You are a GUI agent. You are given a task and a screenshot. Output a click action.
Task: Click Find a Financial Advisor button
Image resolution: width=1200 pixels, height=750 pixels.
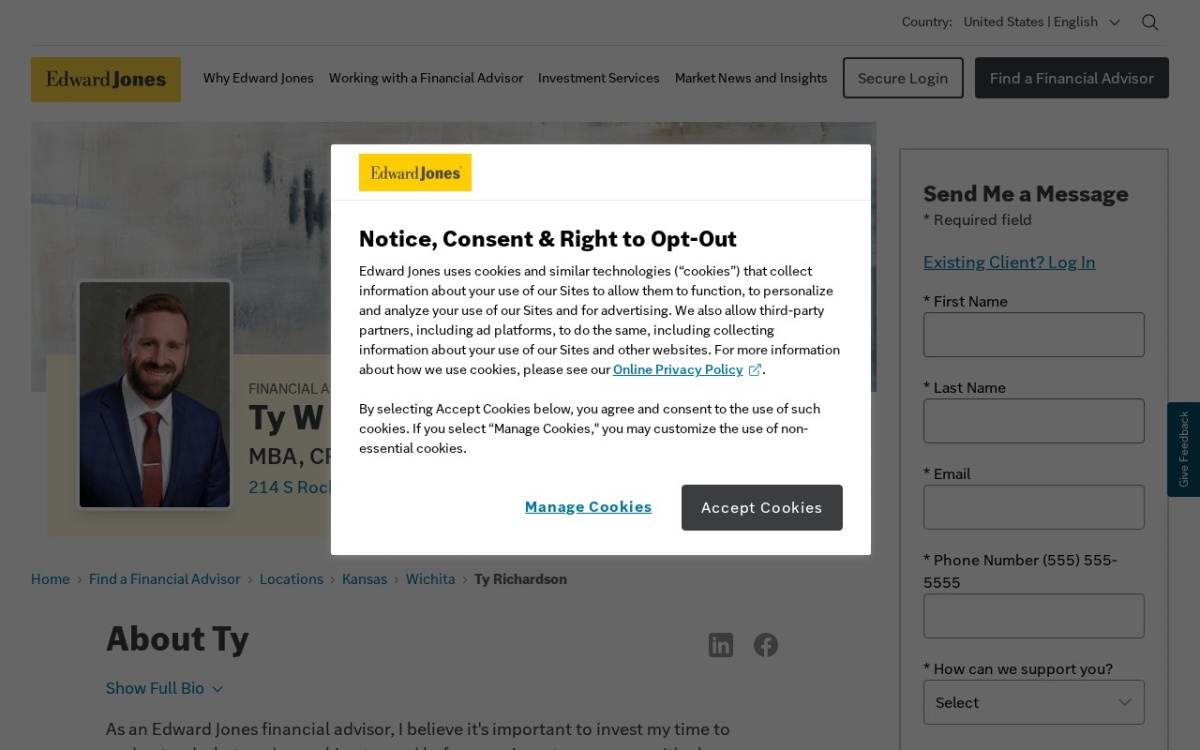(x=1072, y=78)
